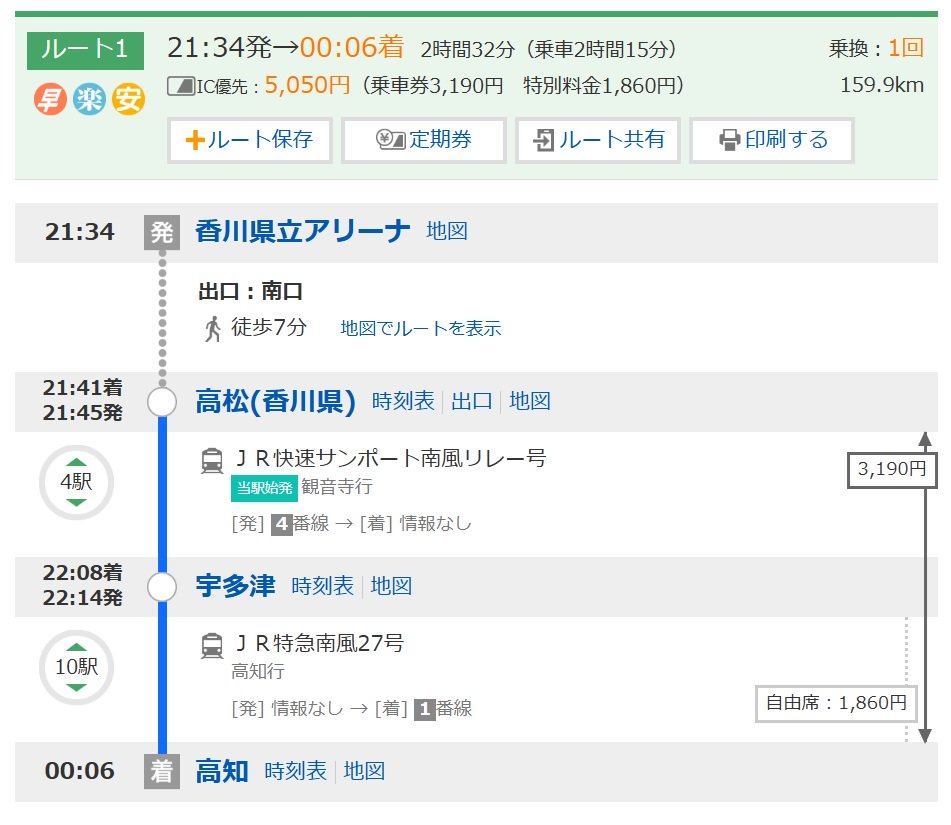The width and height of the screenshot is (951, 825).
Task: Click the yellow 安 (cheapest) badge icon
Action: pos(129,99)
